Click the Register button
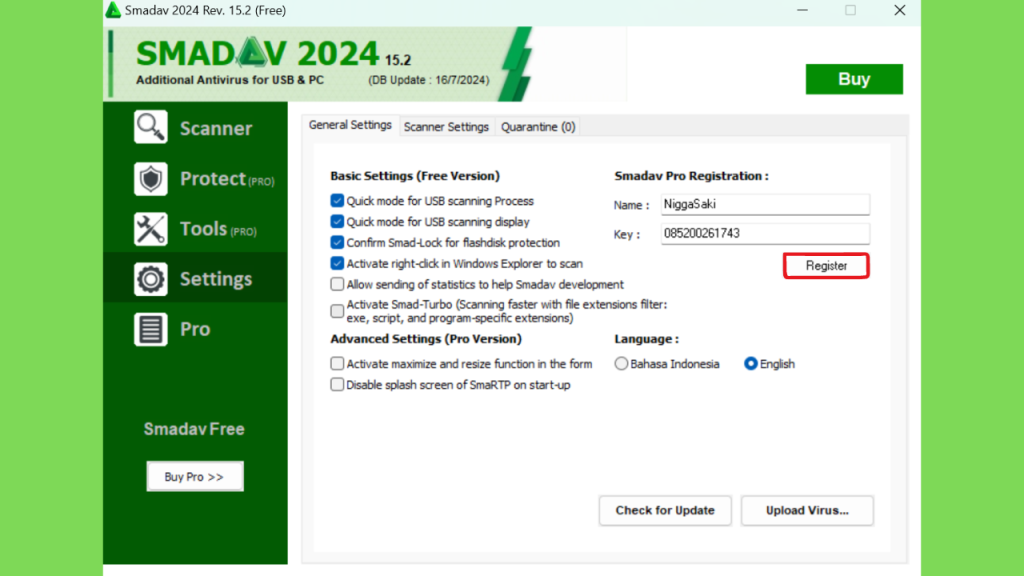Viewport: 1024px width, 576px height. 826,266
